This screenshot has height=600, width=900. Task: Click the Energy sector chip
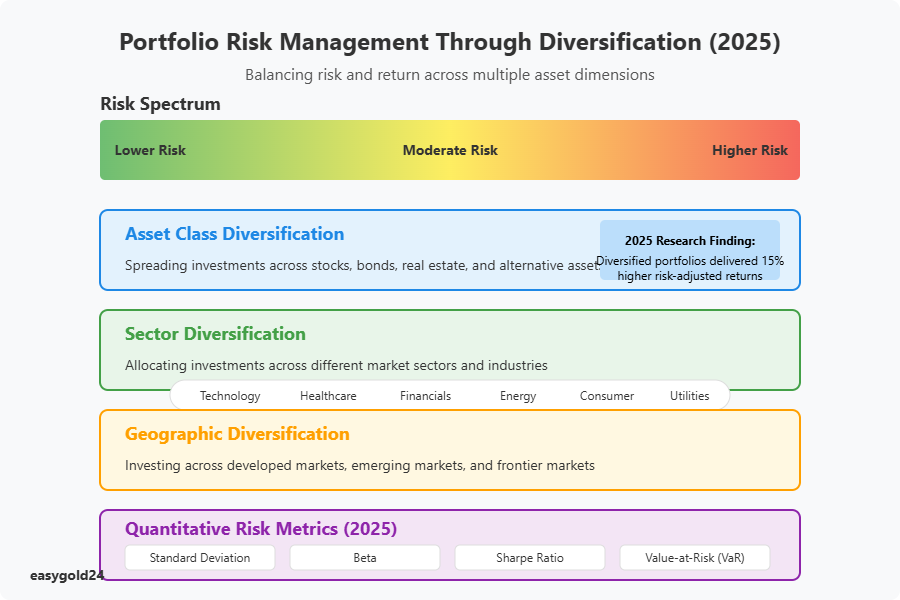pos(518,395)
